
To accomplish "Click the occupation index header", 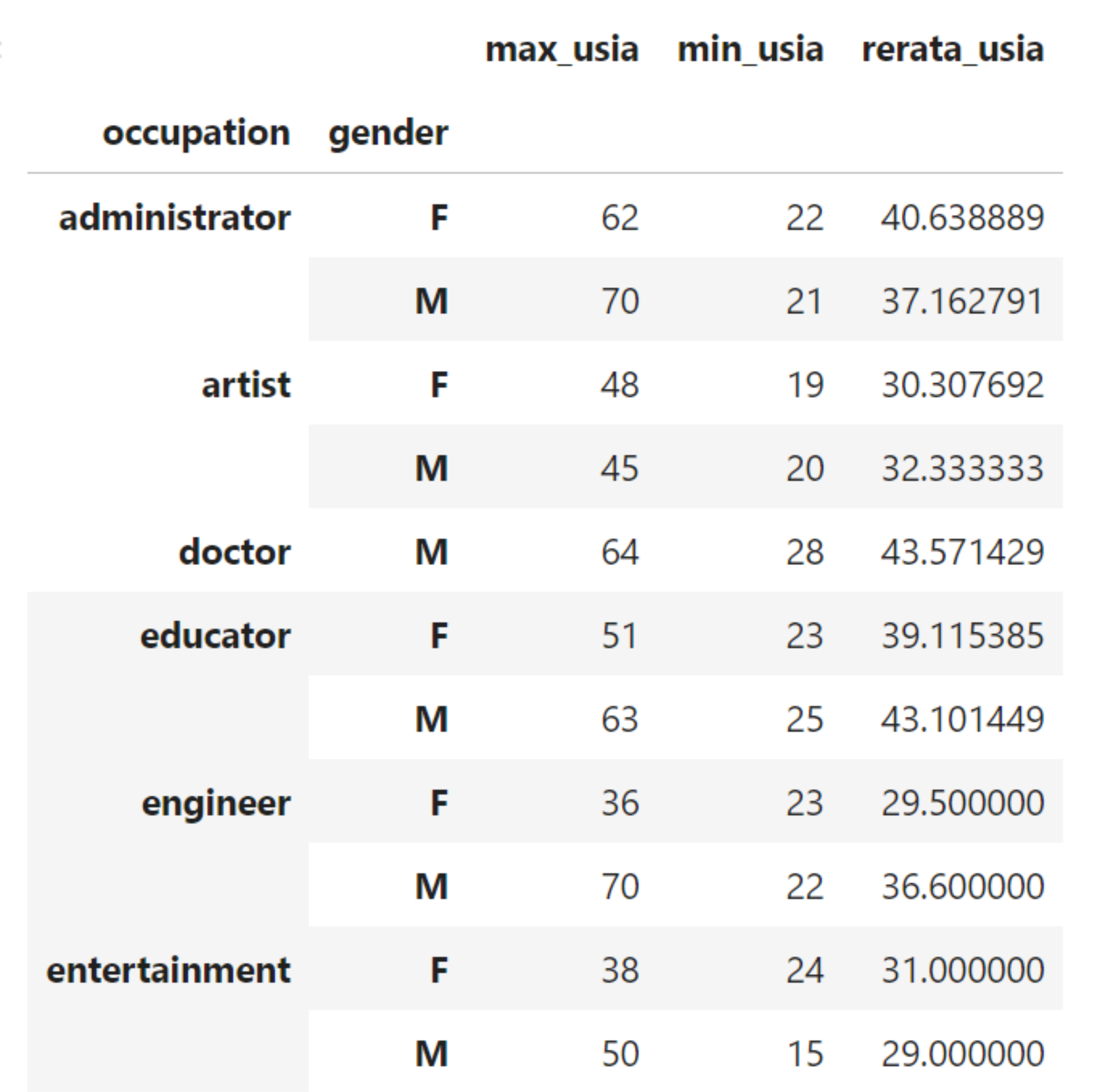I will pos(196,133).
